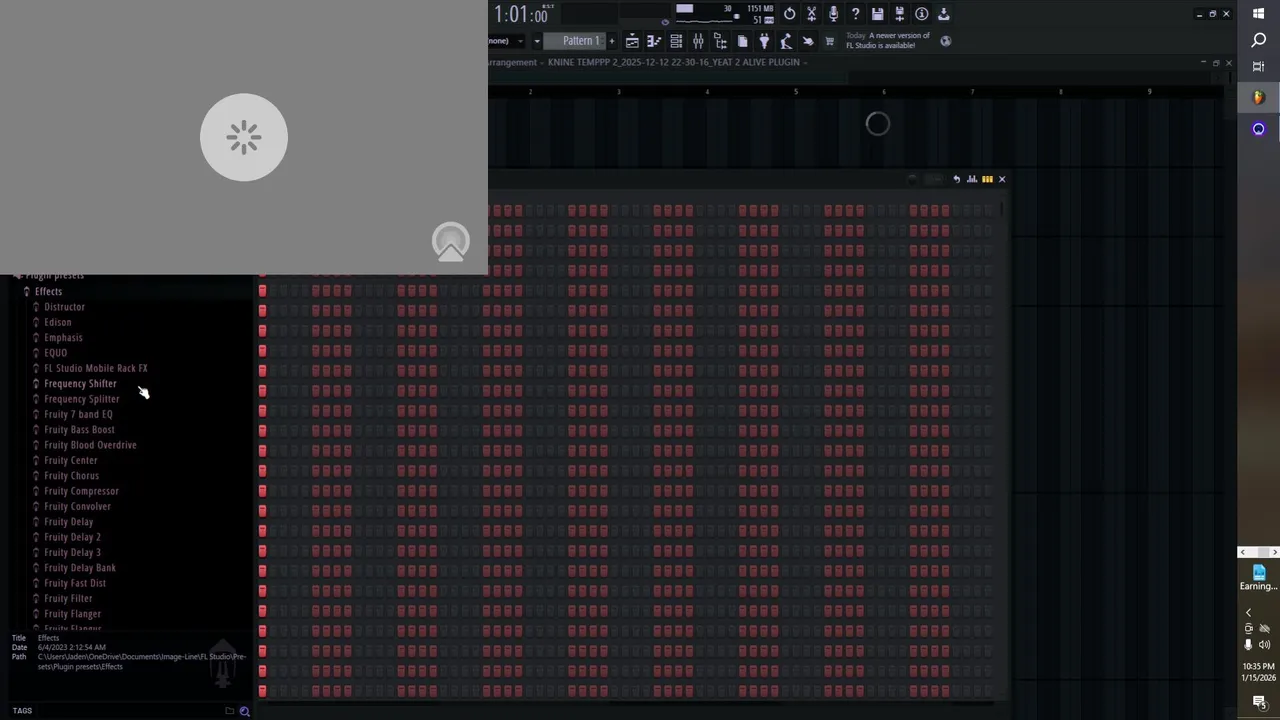Click the scissors audio editor icon
The image size is (1280, 720).
click(x=811, y=14)
